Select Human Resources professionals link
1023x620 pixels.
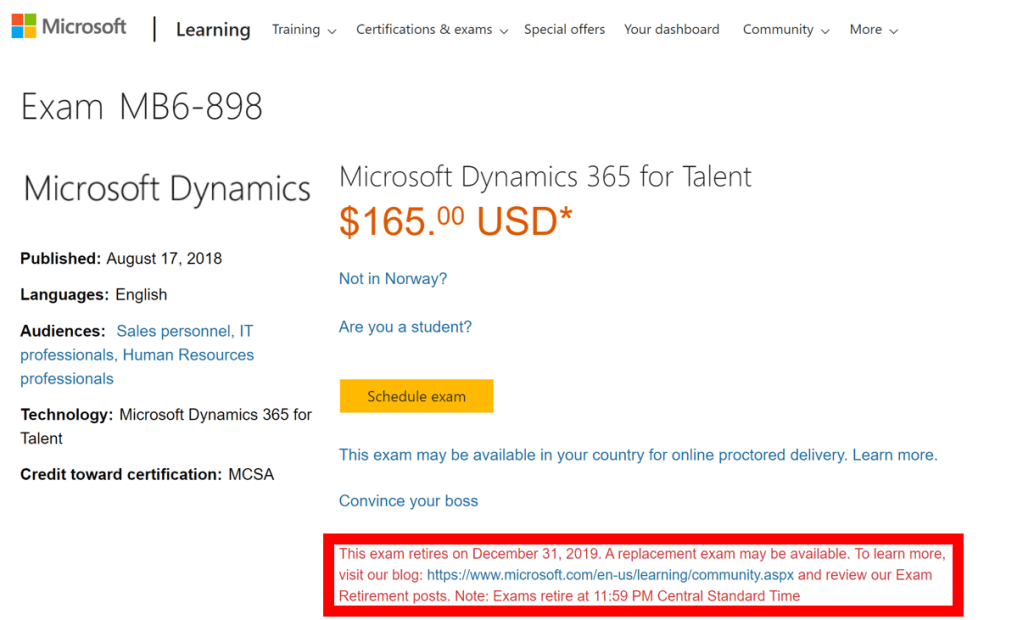[188, 355]
